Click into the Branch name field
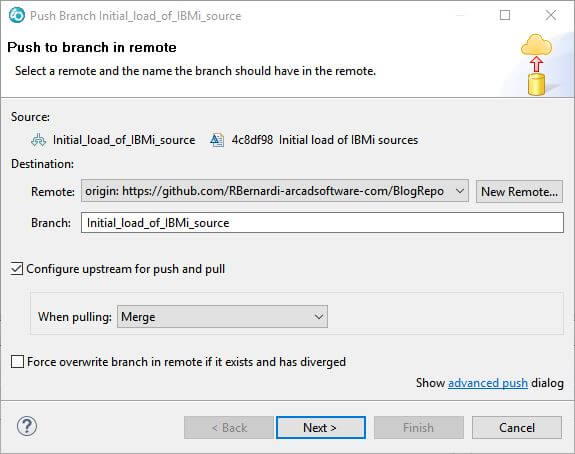Image resolution: width=575 pixels, height=454 pixels. 322,223
